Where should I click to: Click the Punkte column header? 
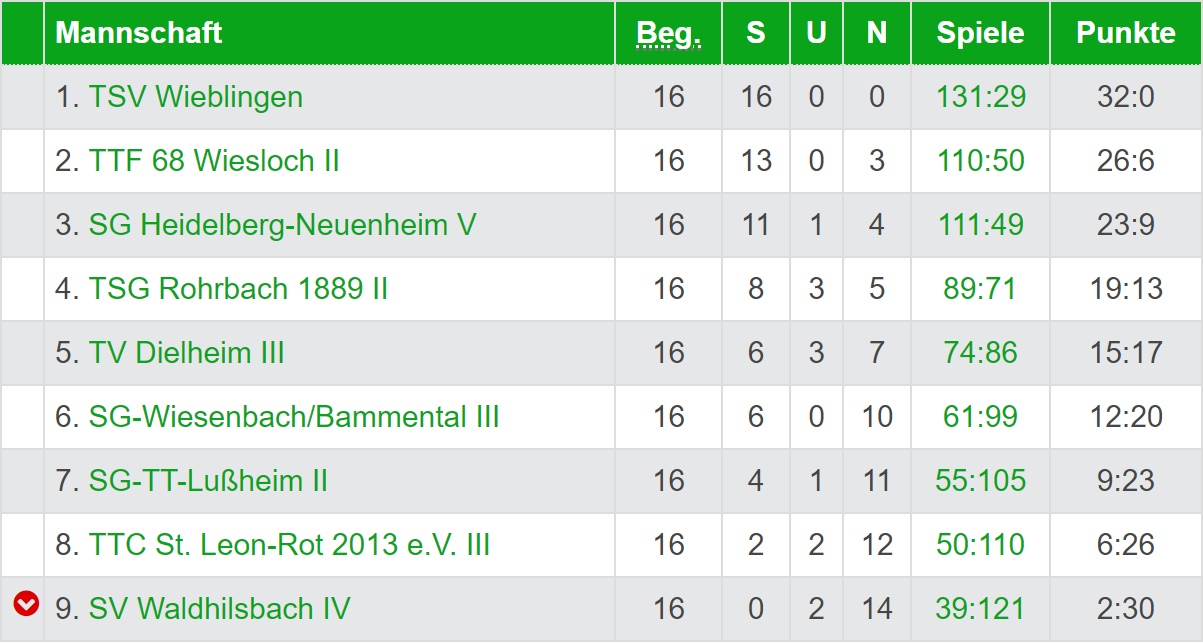pos(1125,33)
